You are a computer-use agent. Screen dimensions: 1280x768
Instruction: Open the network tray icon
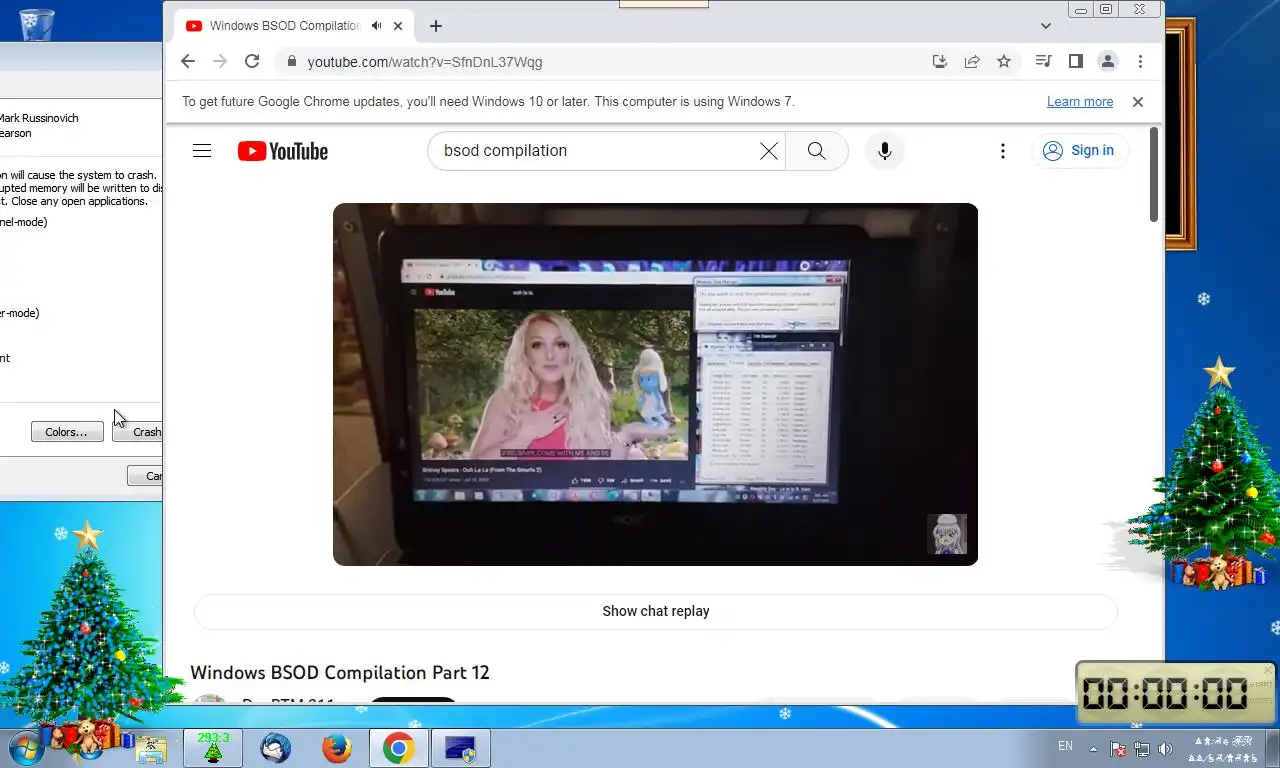coord(1141,749)
